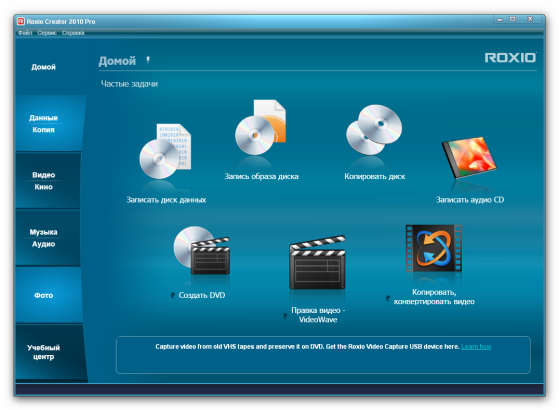The image size is (559, 410).
Task: Click the Запись образа диска label
Action: (x=261, y=176)
